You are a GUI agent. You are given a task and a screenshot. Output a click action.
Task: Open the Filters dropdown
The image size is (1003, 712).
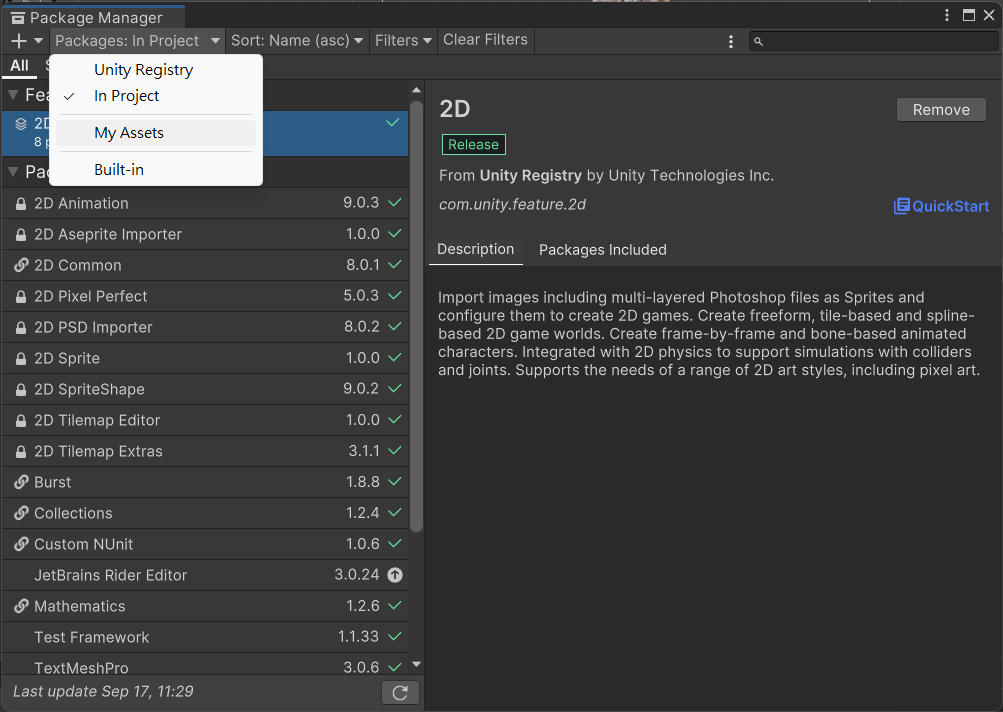click(403, 41)
